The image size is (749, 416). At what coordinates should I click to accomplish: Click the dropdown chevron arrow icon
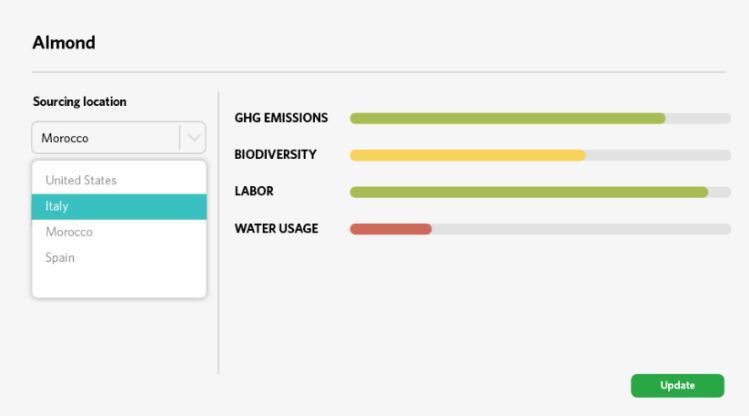193,138
